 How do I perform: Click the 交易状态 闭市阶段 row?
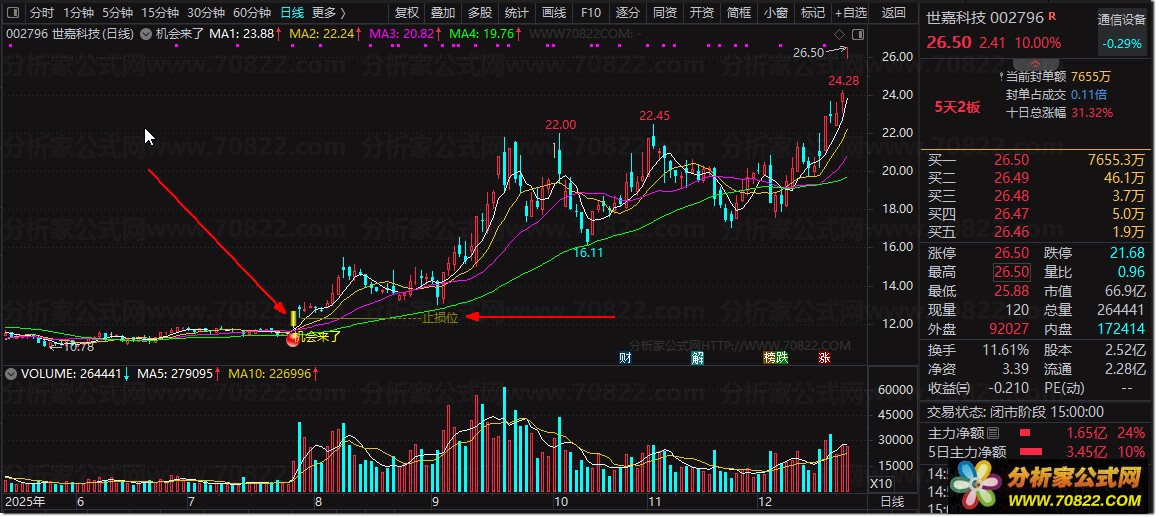coord(1016,412)
